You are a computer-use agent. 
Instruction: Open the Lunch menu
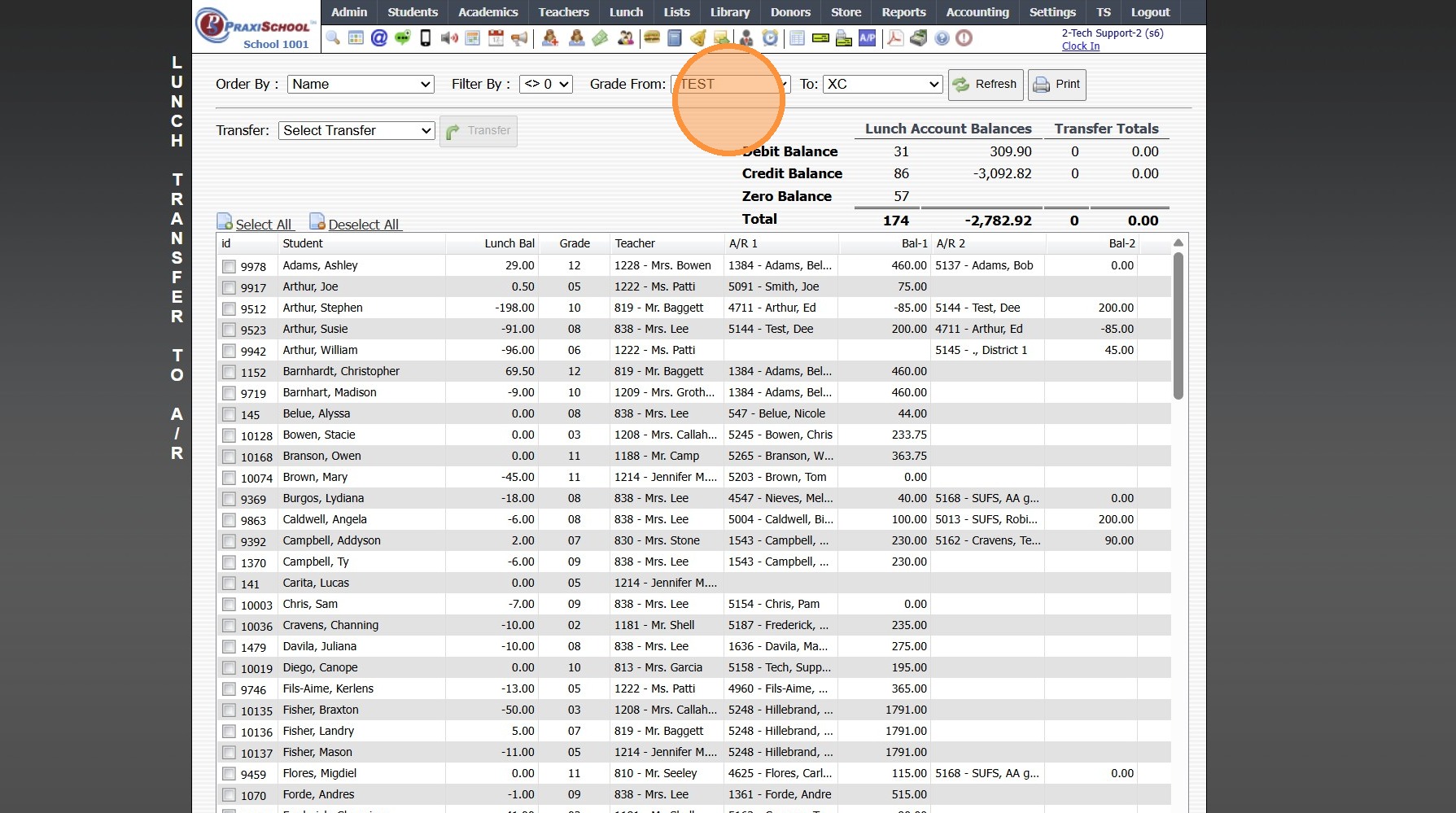coord(626,12)
